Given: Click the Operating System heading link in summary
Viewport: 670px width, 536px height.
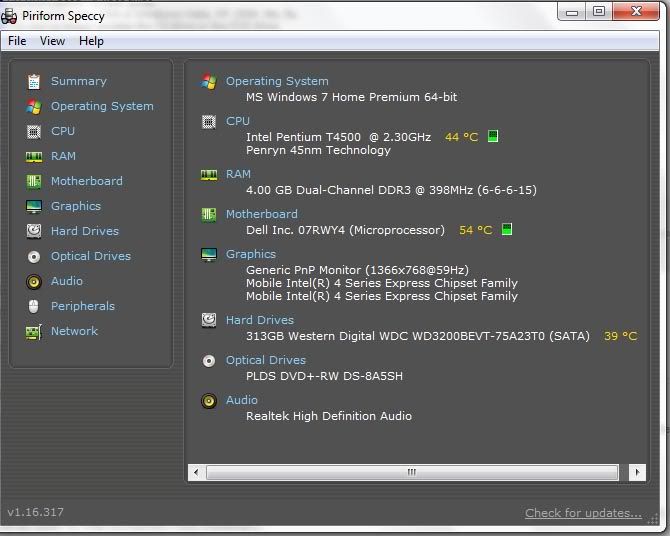Looking at the screenshot, I should pyautogui.click(x=277, y=81).
